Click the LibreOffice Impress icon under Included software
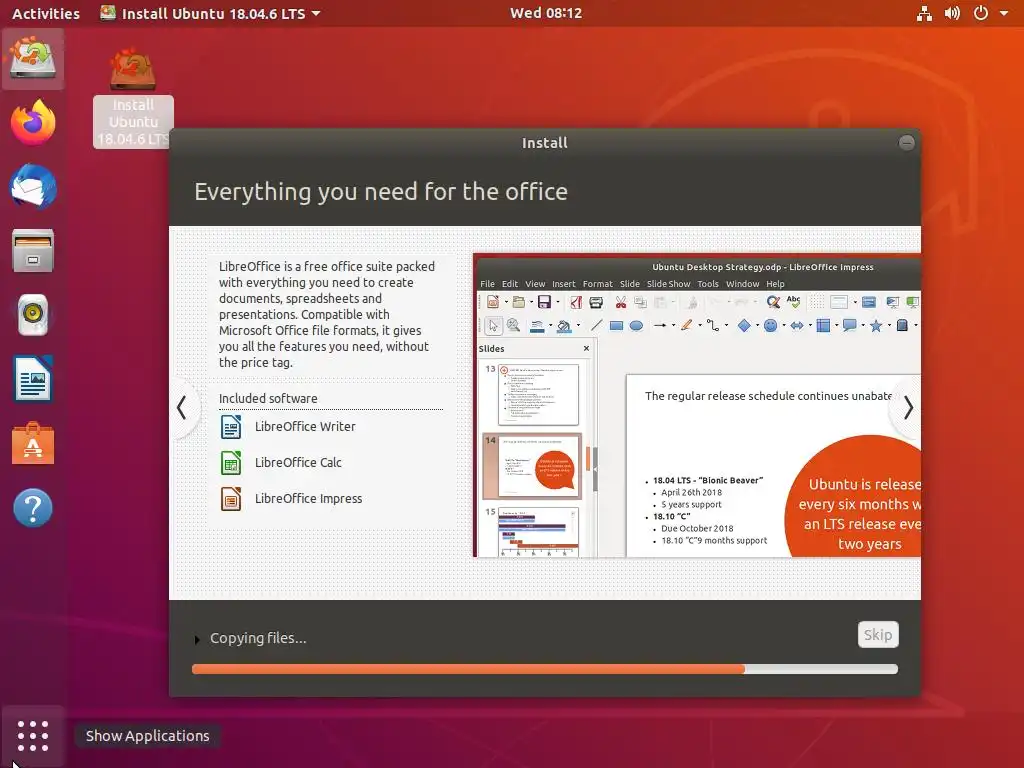Viewport: 1024px width, 768px height. (x=231, y=498)
